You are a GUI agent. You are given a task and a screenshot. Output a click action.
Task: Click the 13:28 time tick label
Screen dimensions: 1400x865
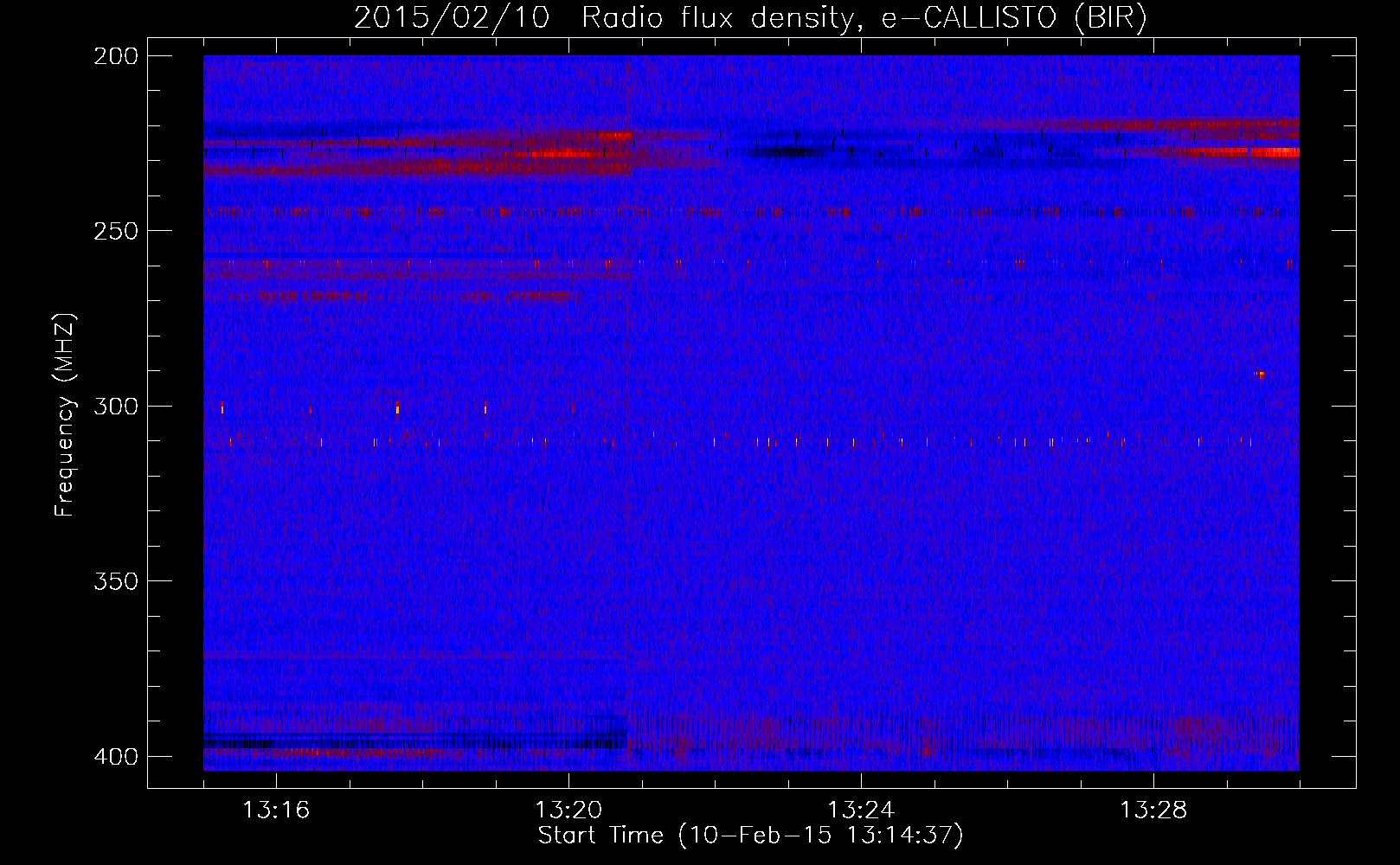tap(1153, 811)
